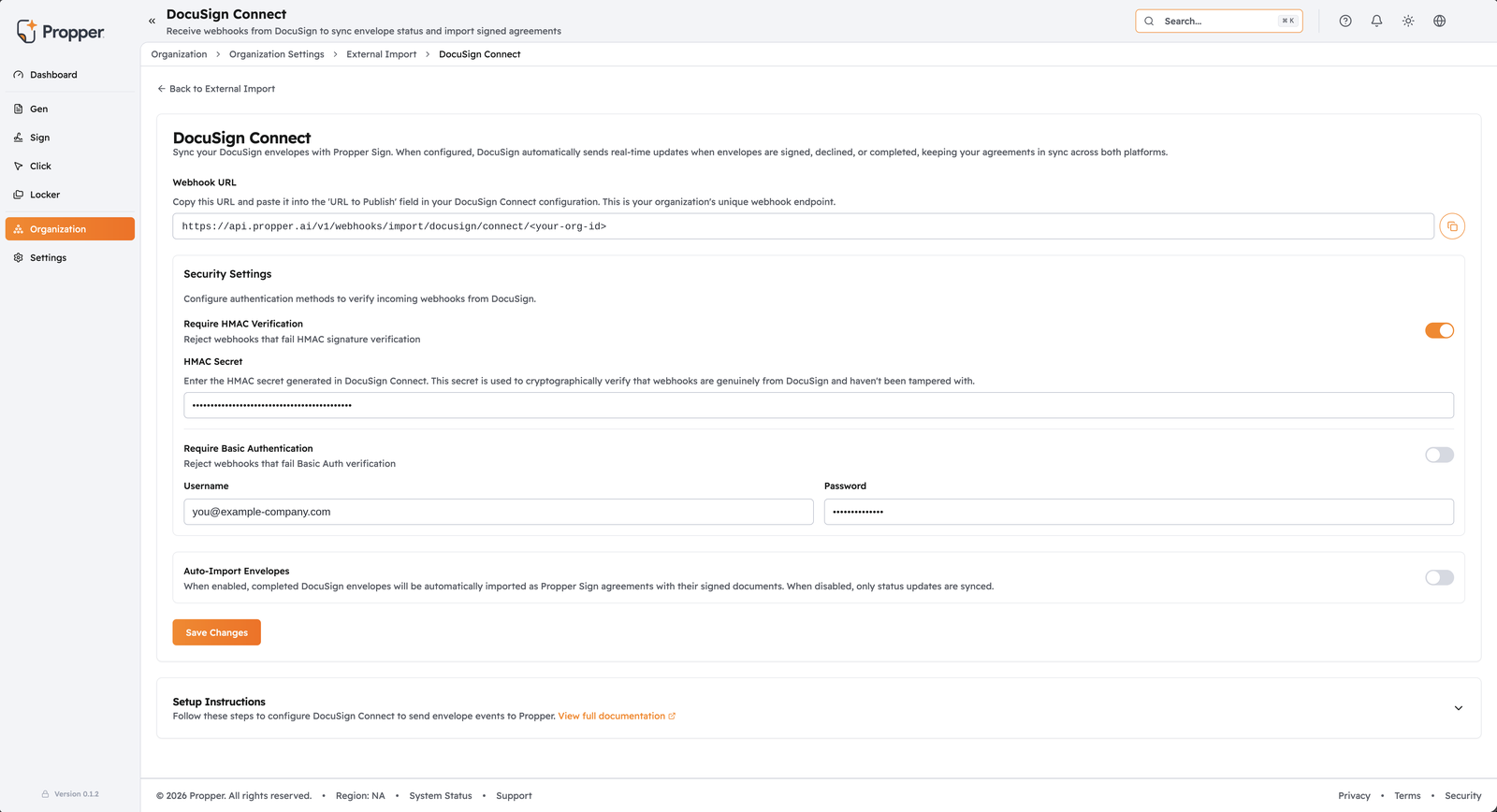Select Organization in the sidebar
The width and height of the screenshot is (1497, 812).
click(70, 229)
